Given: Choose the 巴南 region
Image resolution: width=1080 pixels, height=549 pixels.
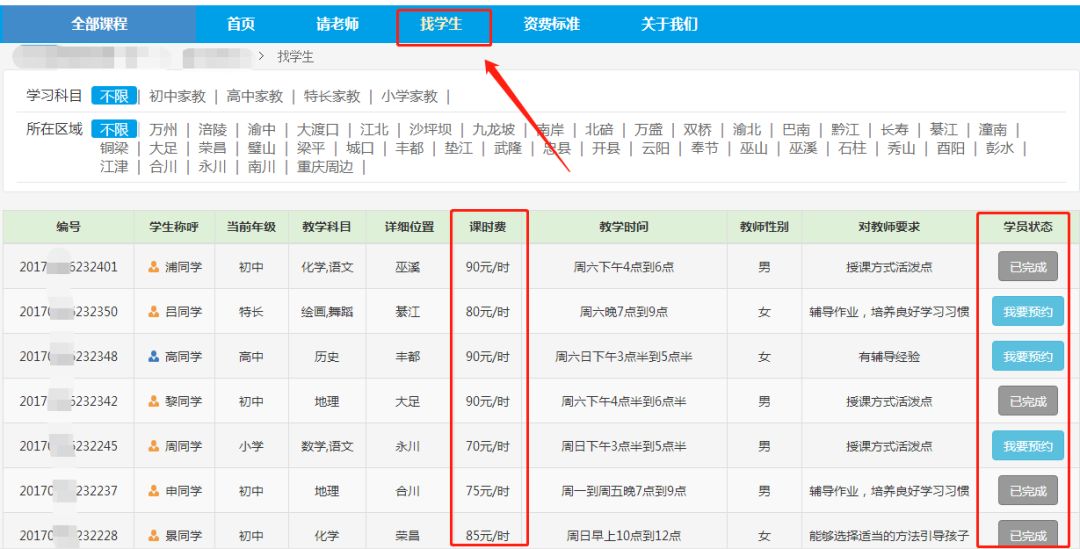Looking at the screenshot, I should (796, 130).
